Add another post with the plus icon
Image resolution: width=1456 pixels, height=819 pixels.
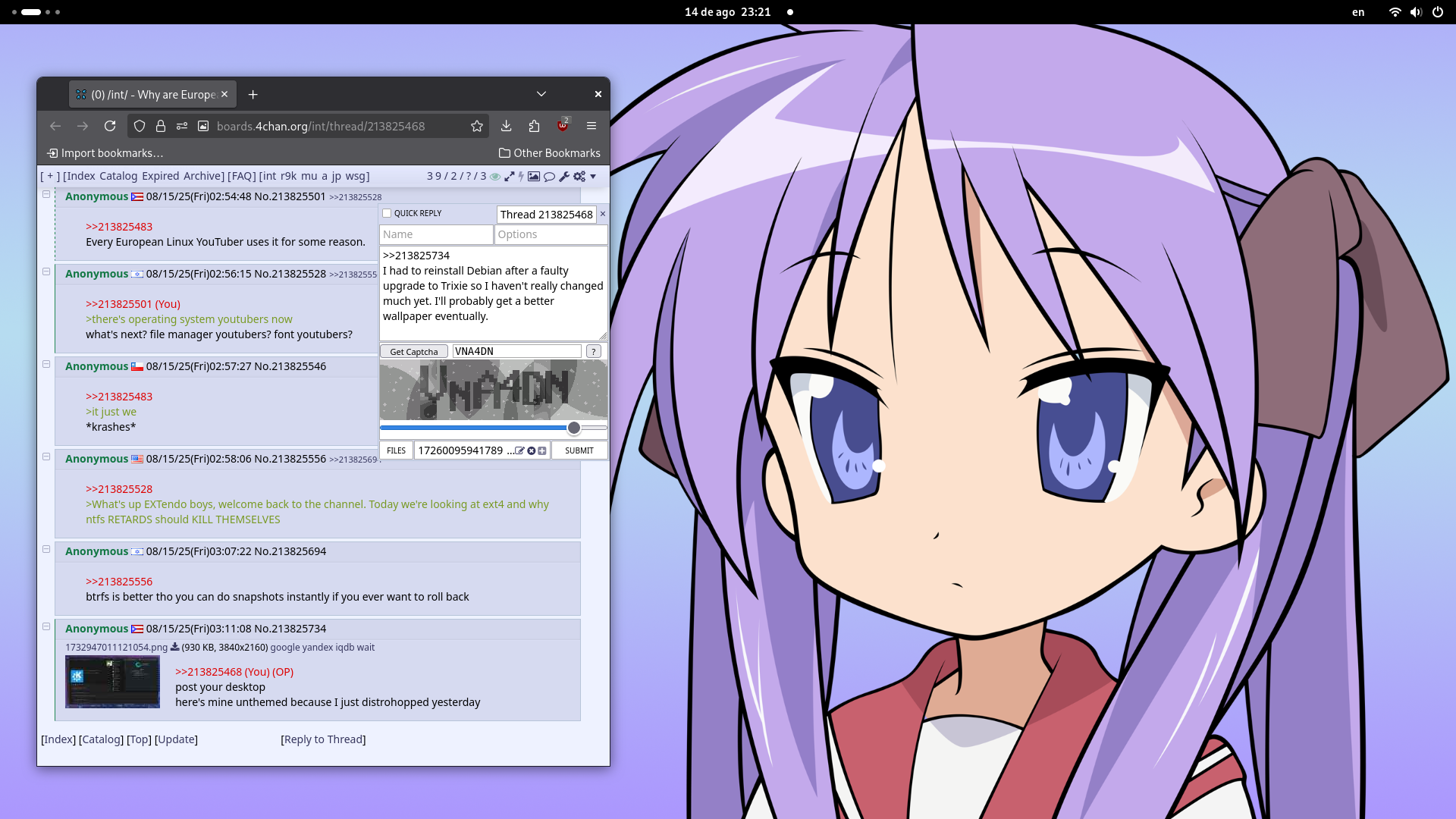(542, 450)
